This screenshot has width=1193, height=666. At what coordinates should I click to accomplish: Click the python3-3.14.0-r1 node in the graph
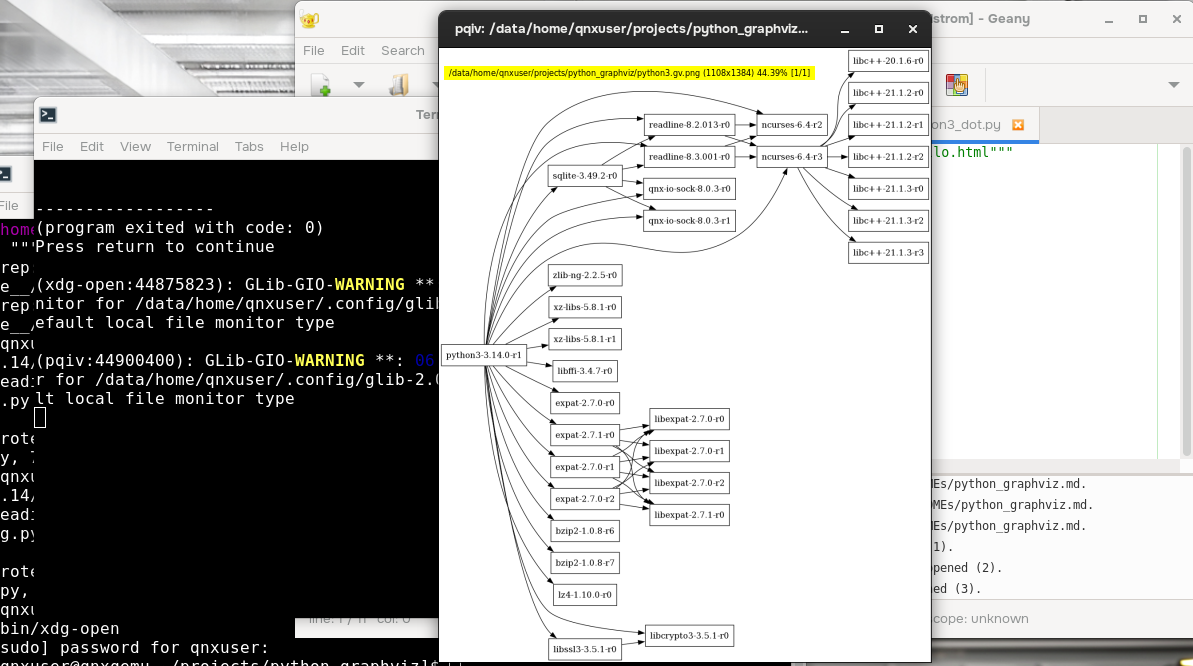483,355
